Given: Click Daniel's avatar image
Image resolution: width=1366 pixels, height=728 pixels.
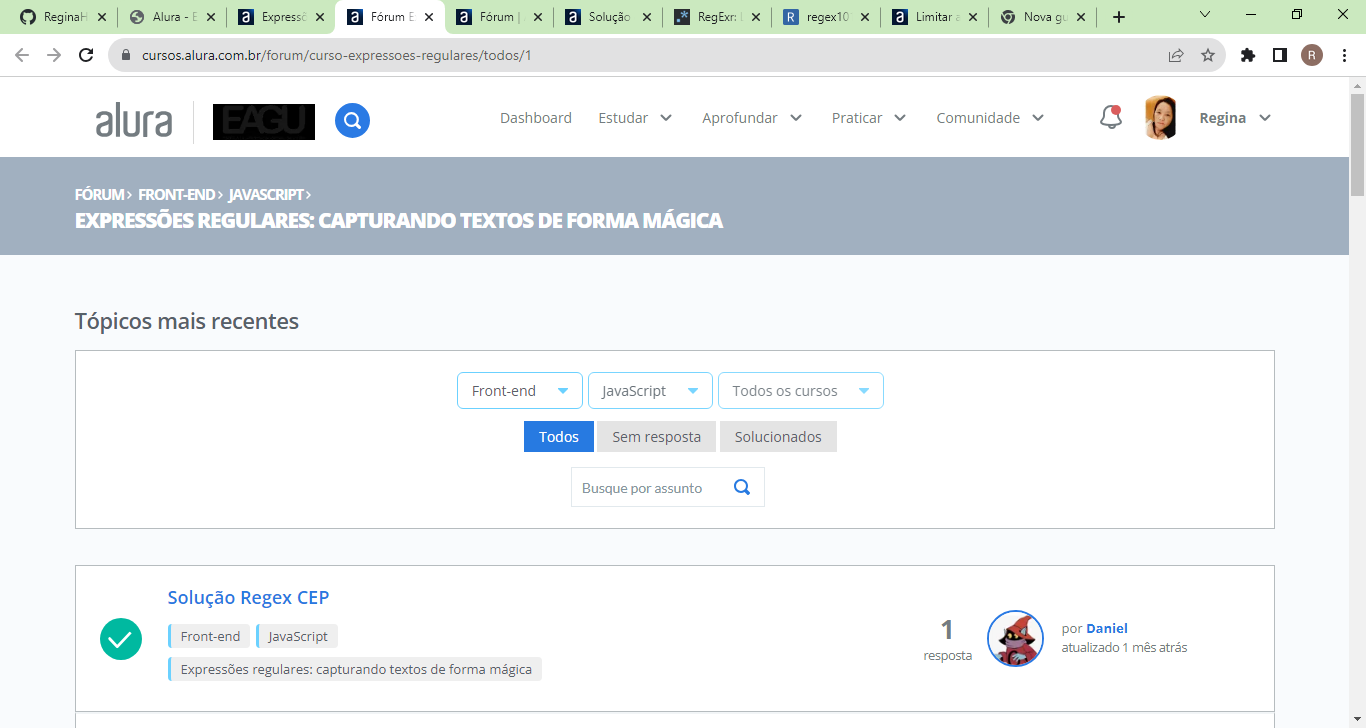Looking at the screenshot, I should tap(1015, 638).
